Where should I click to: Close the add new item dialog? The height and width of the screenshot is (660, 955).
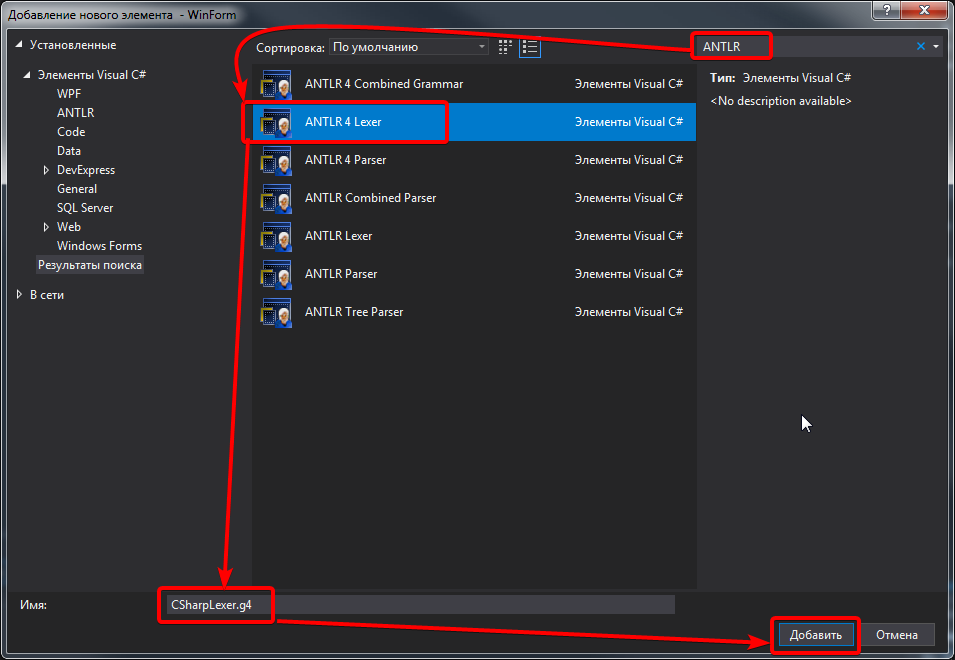(925, 10)
